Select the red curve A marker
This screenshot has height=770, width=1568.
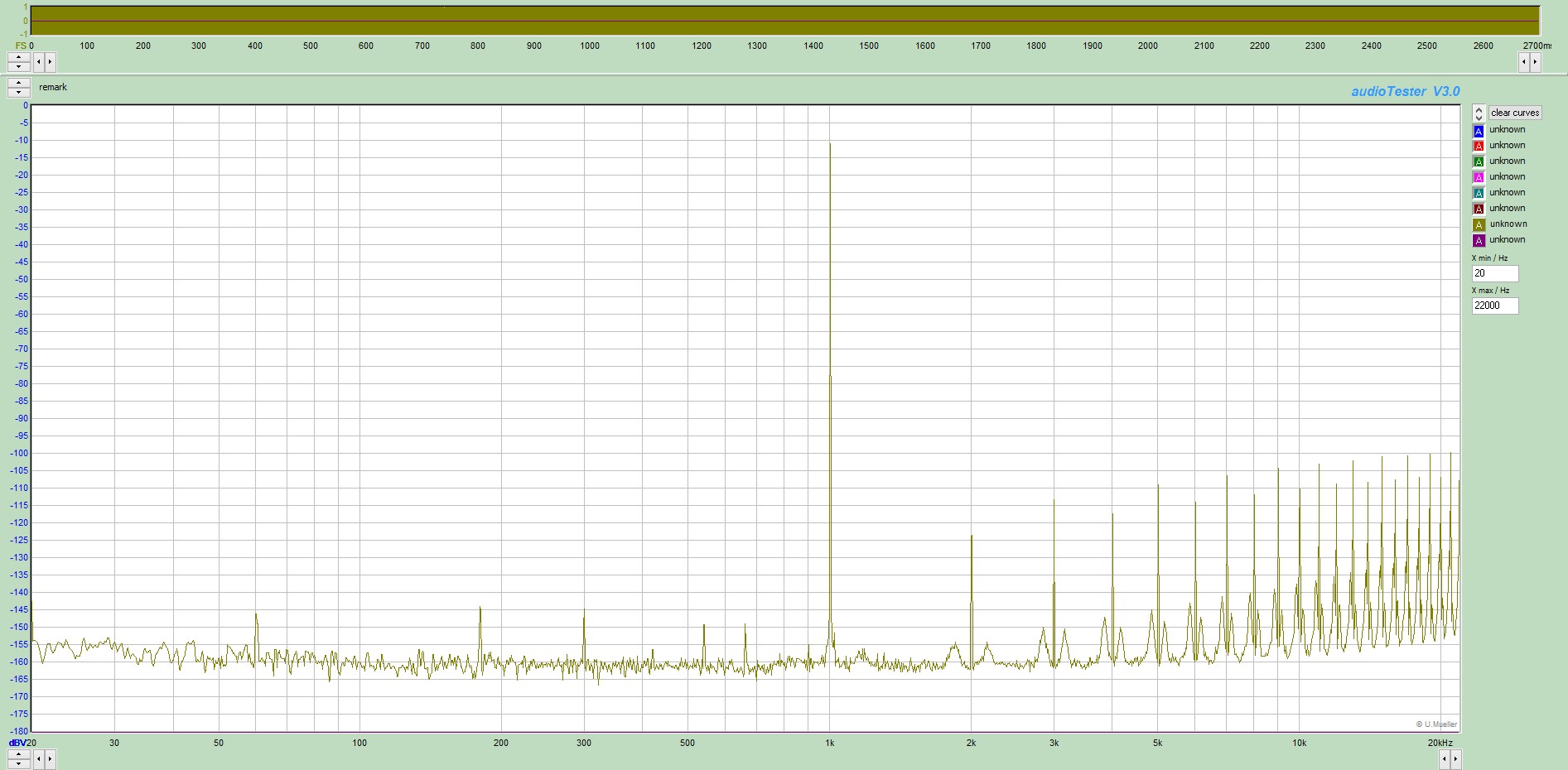(x=1479, y=147)
